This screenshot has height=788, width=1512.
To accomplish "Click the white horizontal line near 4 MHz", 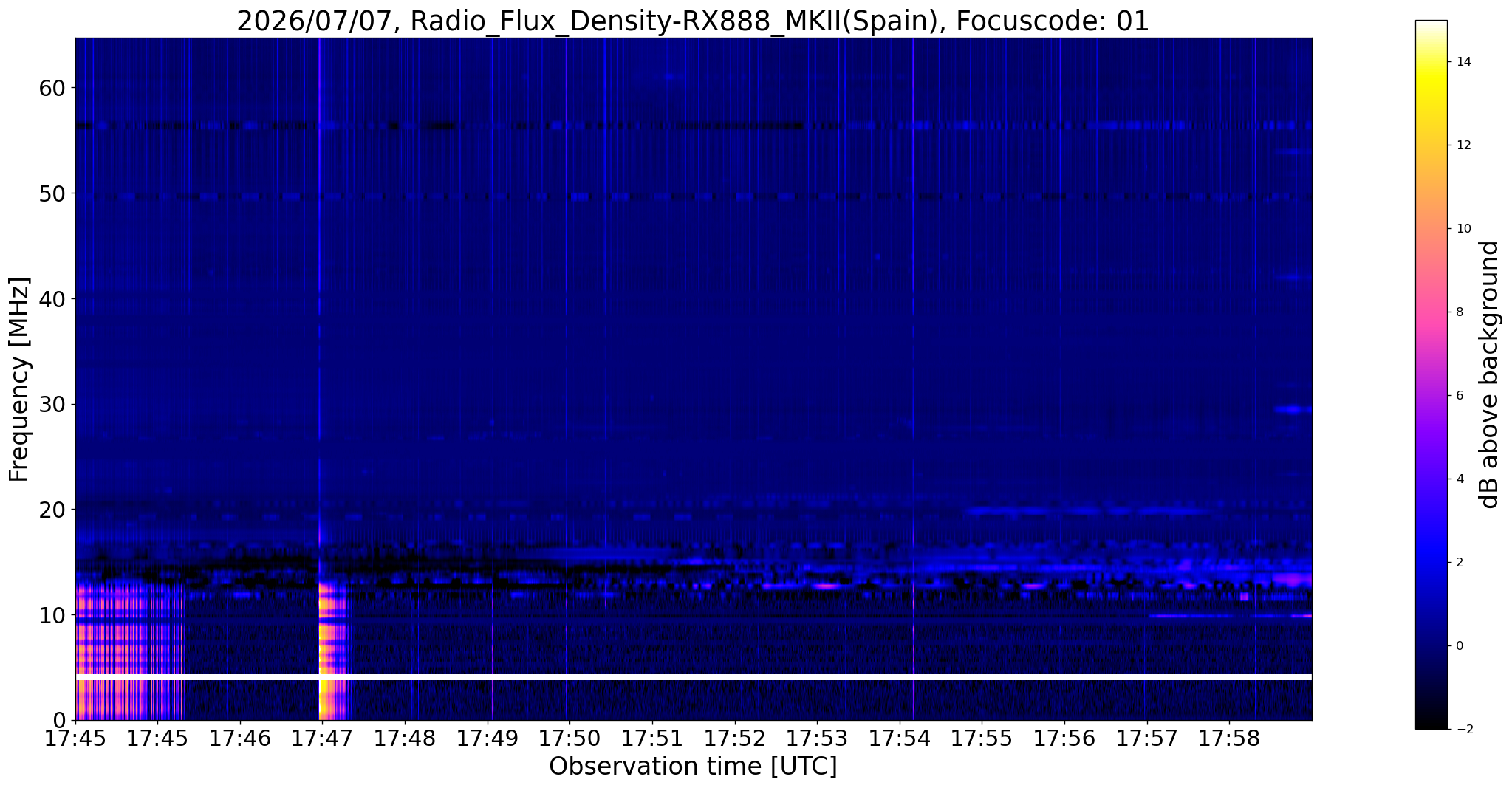I will [x=693, y=676].
